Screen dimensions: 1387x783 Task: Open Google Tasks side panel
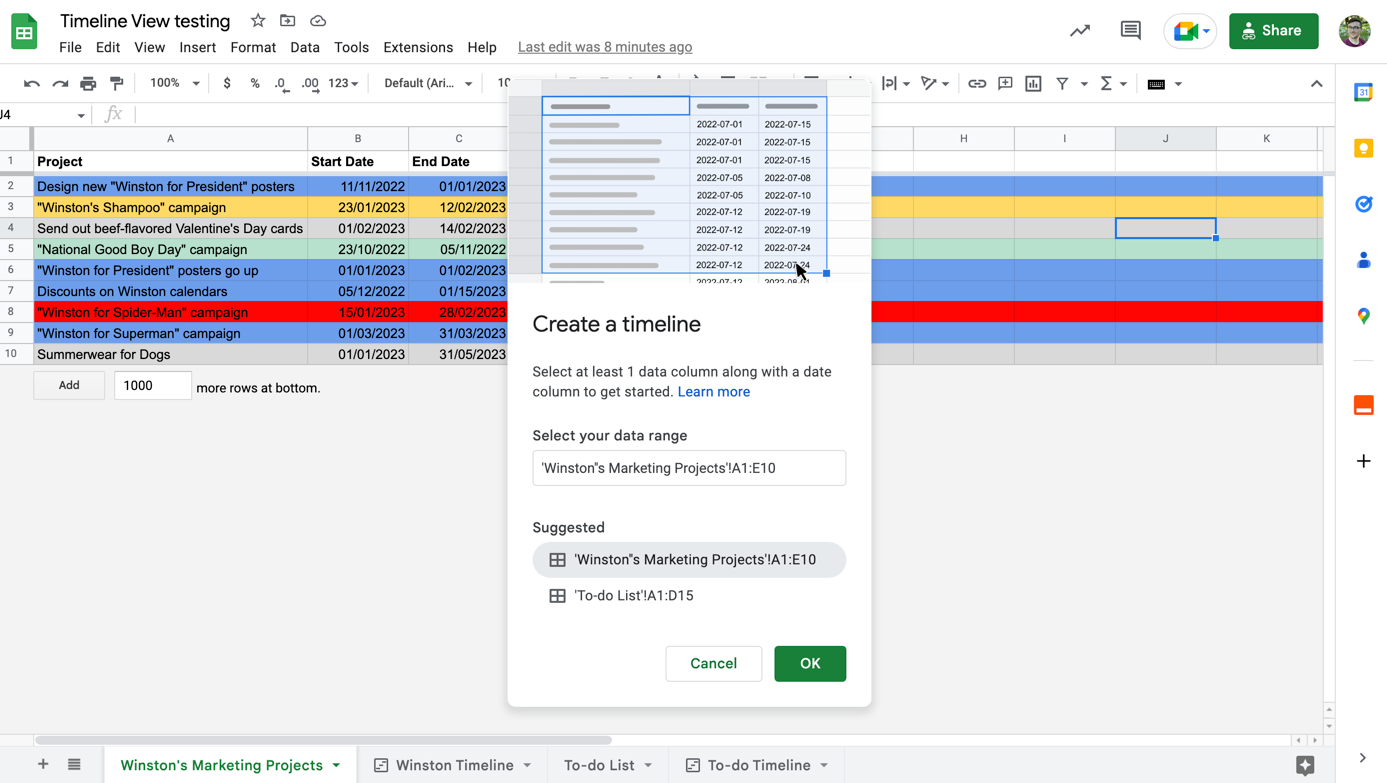tap(1363, 204)
